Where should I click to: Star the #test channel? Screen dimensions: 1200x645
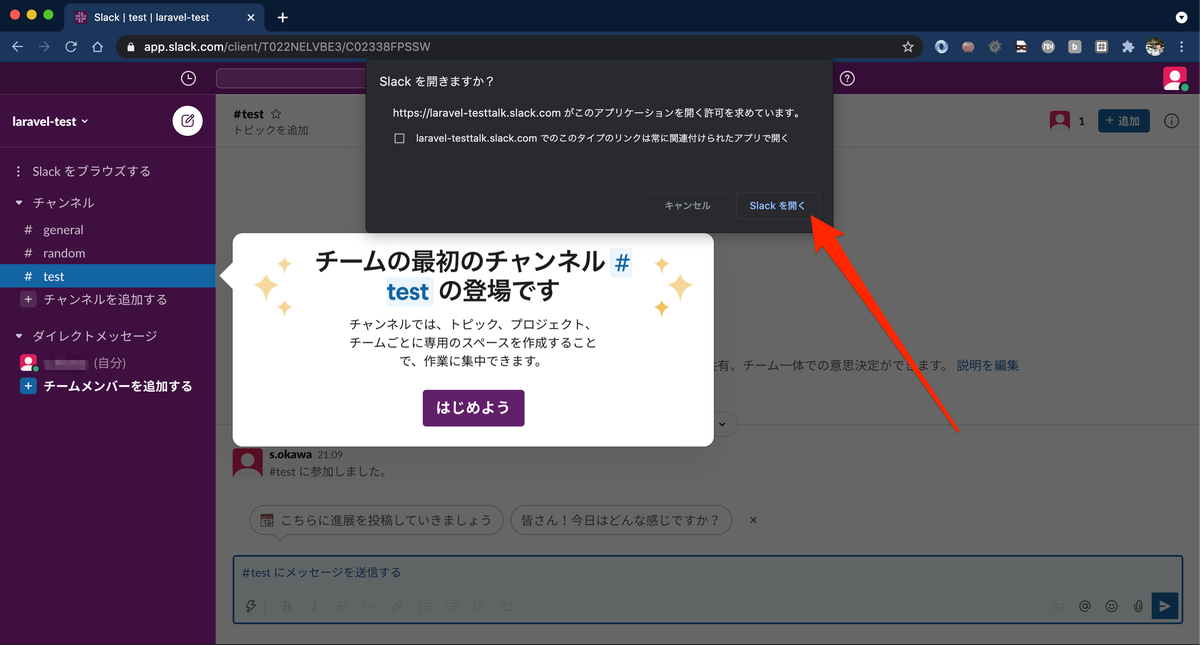pyautogui.click(x=276, y=114)
